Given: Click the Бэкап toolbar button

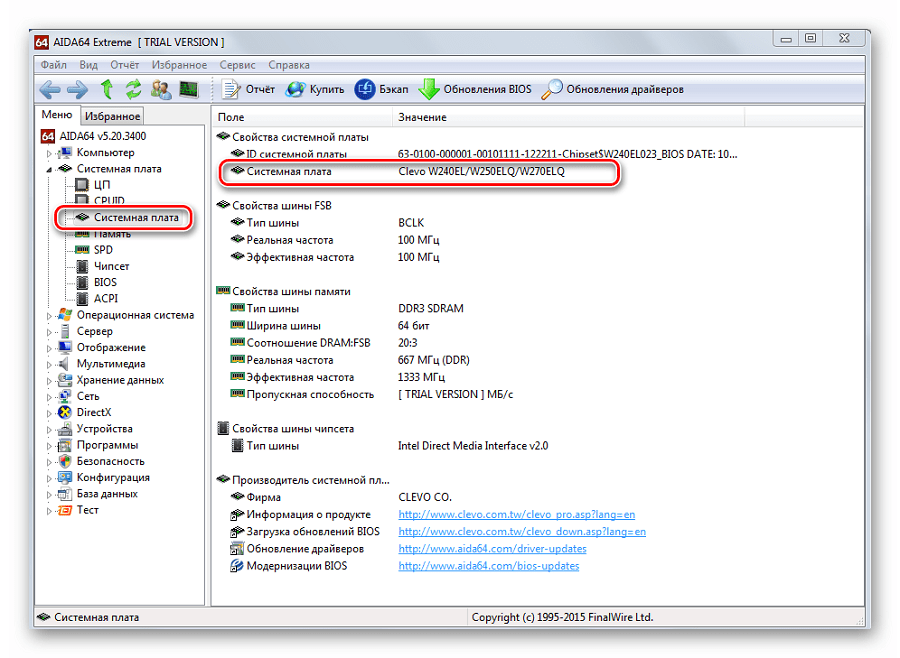Looking at the screenshot, I should click(382, 89).
